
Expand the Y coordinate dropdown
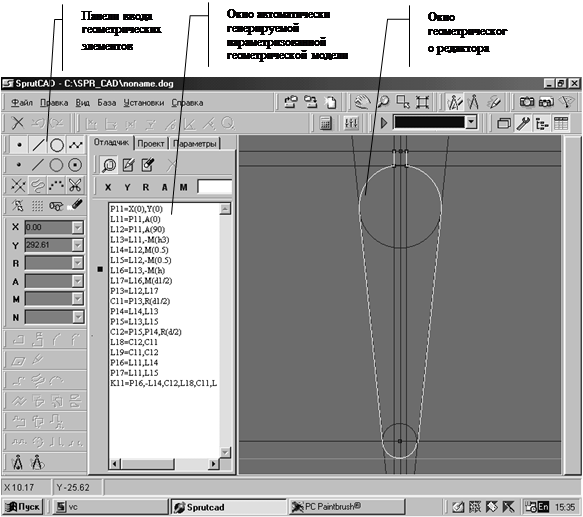pyautogui.click(x=78, y=245)
